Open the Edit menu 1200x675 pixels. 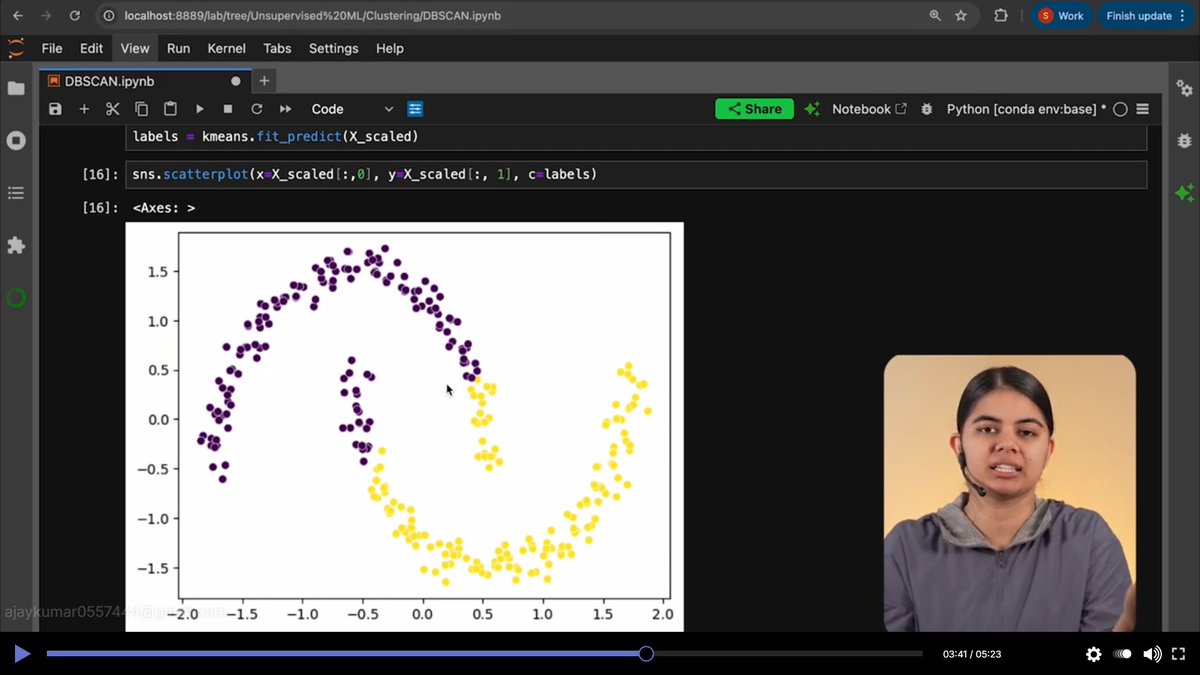point(91,48)
